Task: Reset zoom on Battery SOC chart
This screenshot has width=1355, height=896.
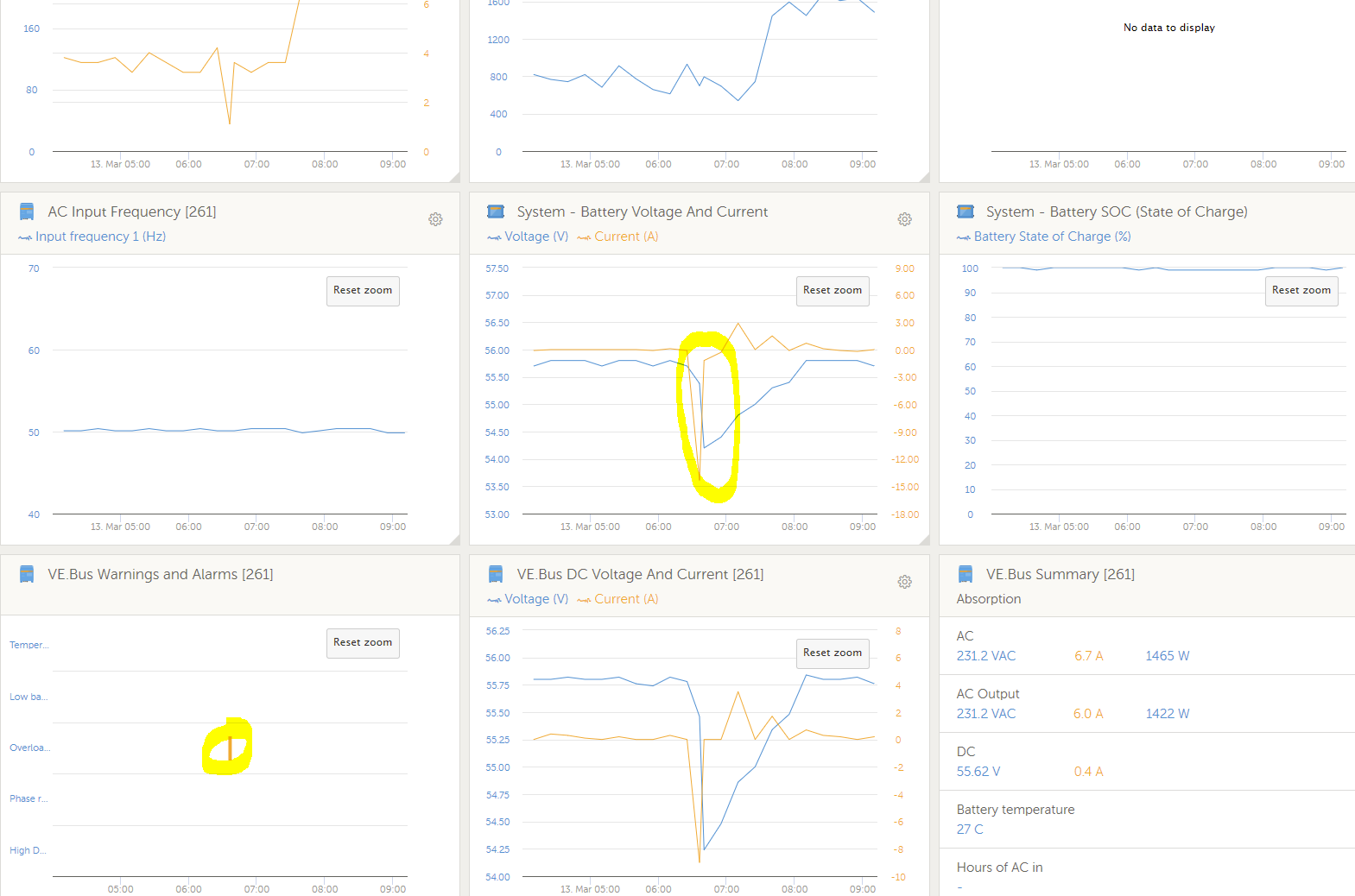Action: click(x=1301, y=291)
